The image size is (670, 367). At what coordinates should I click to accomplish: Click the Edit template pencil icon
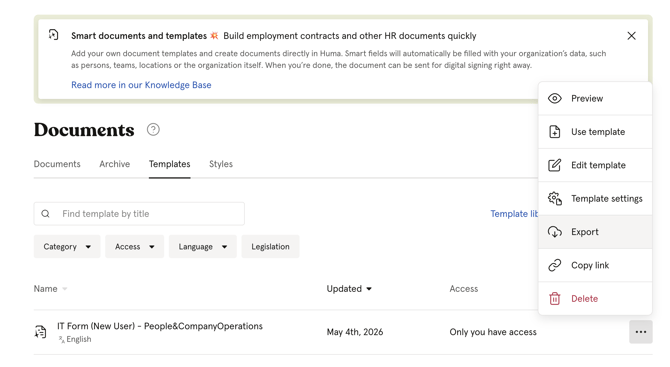555,165
